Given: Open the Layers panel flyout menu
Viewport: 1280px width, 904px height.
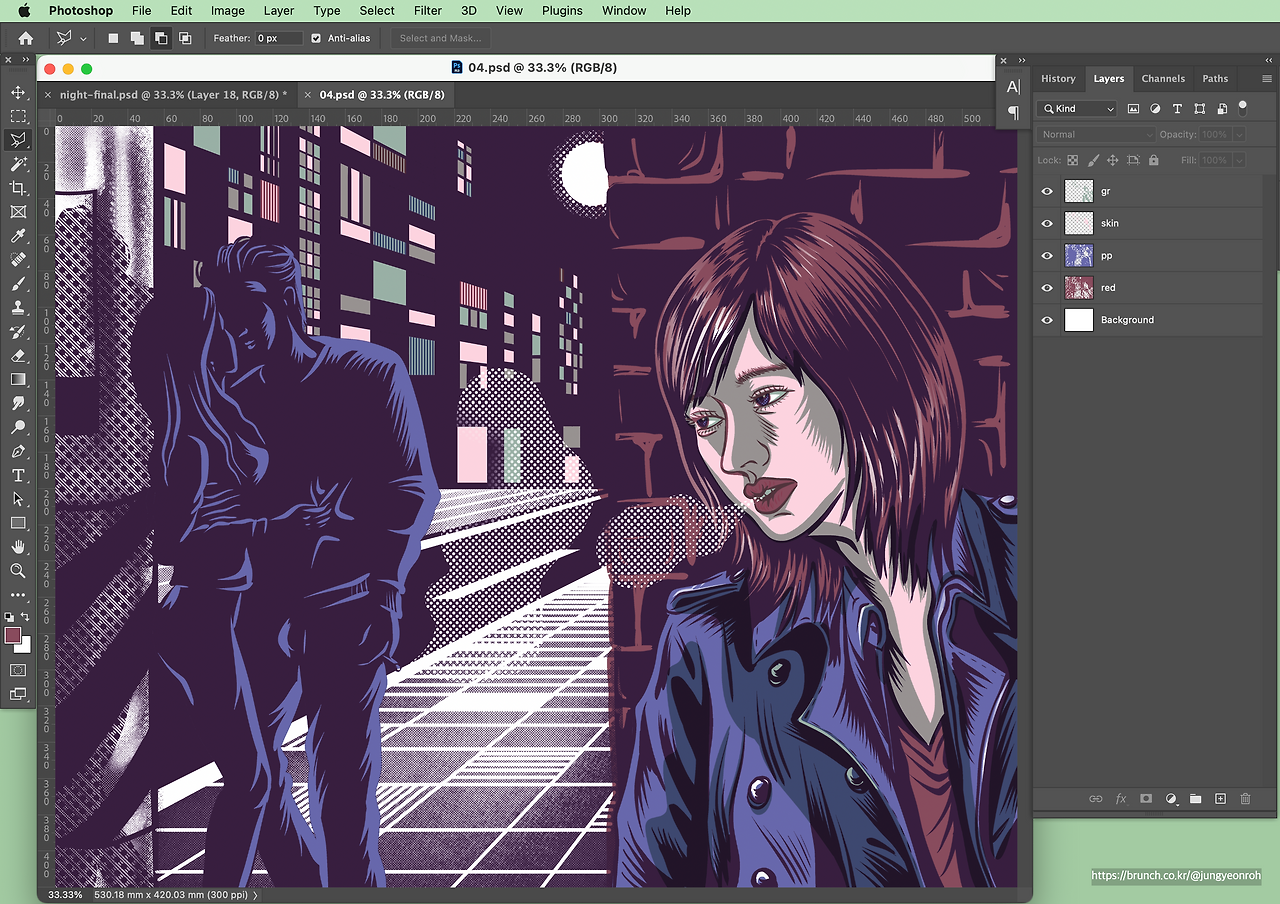Looking at the screenshot, I should pyautogui.click(x=1267, y=78).
